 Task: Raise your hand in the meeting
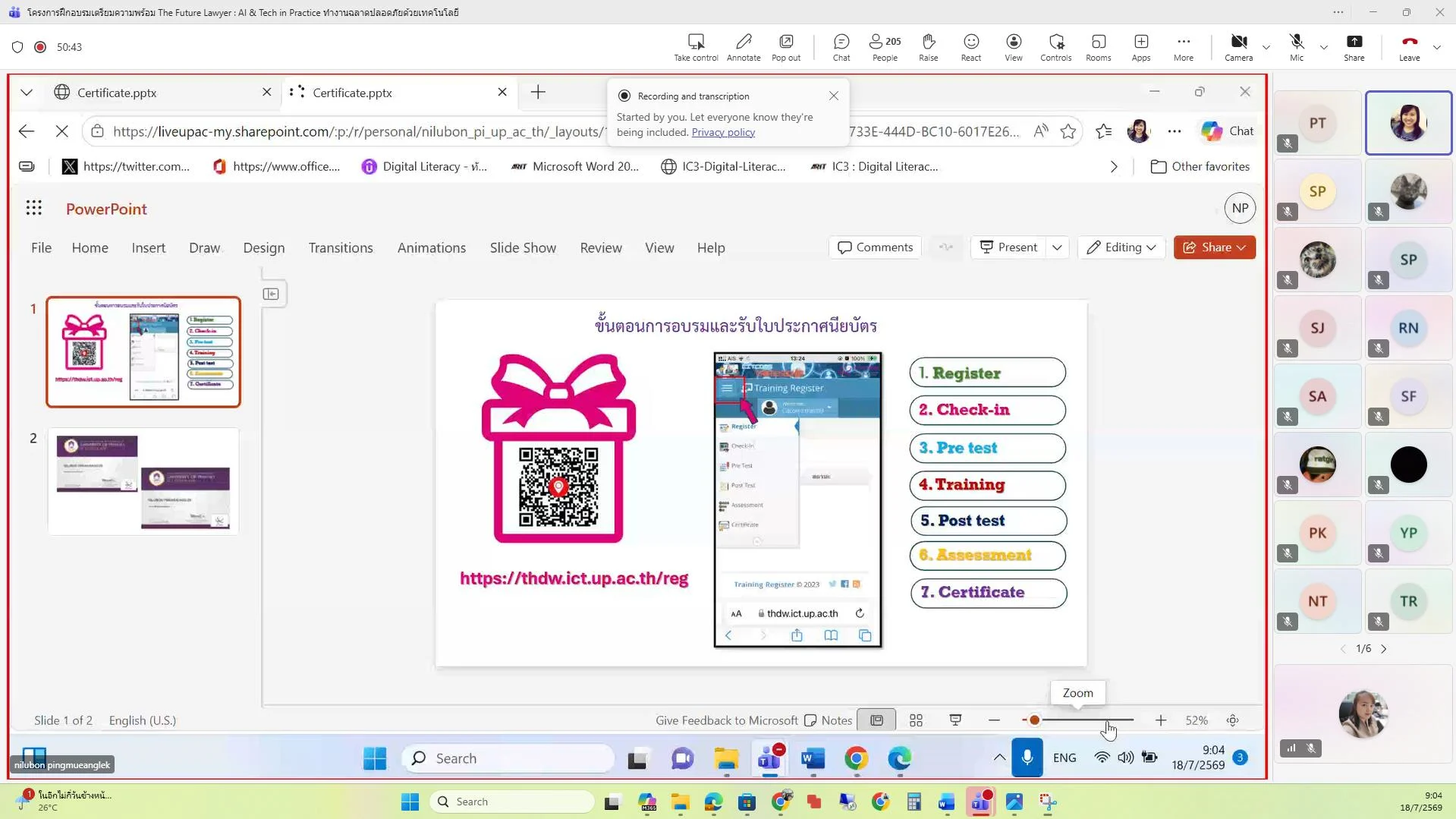pyautogui.click(x=928, y=47)
